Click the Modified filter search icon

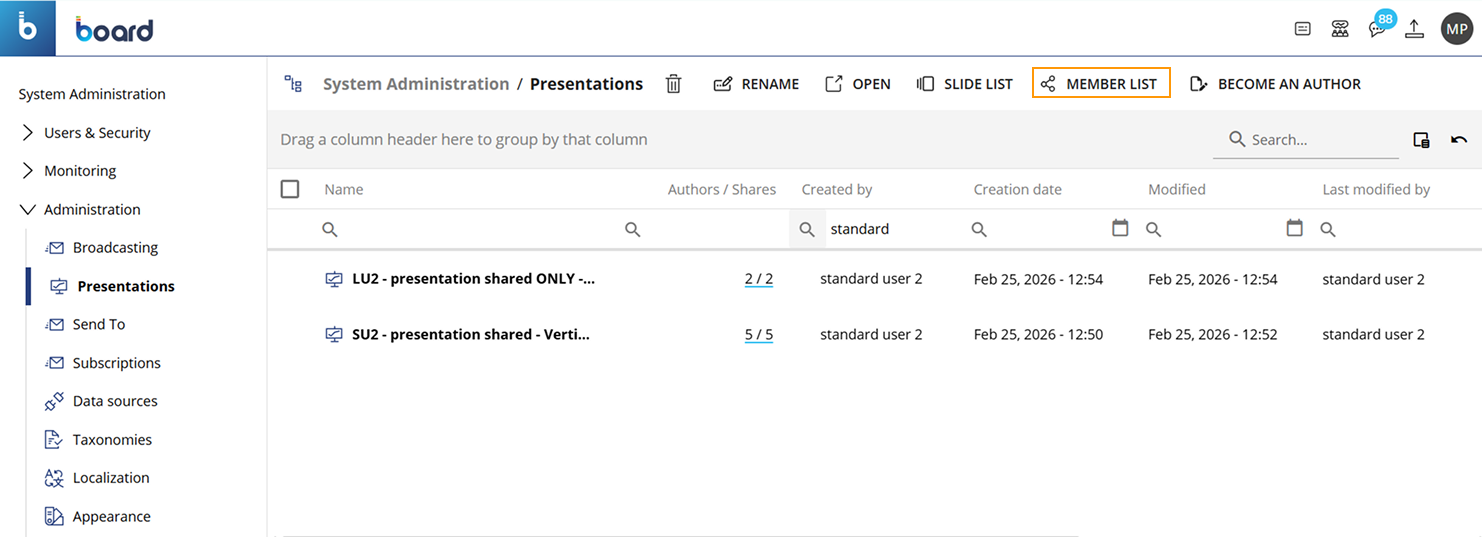(1153, 229)
